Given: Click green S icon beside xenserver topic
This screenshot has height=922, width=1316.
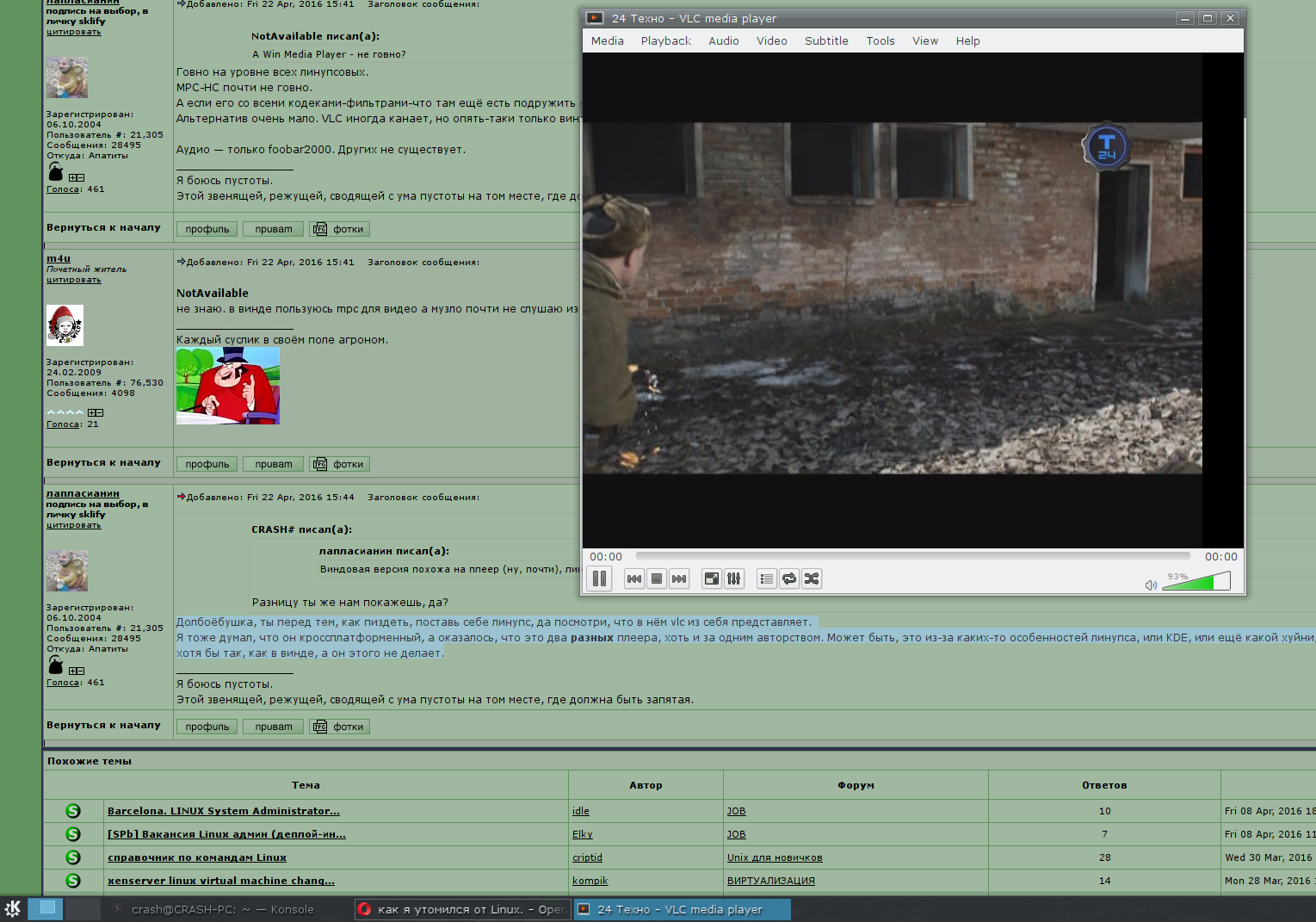Looking at the screenshot, I should (x=73, y=881).
